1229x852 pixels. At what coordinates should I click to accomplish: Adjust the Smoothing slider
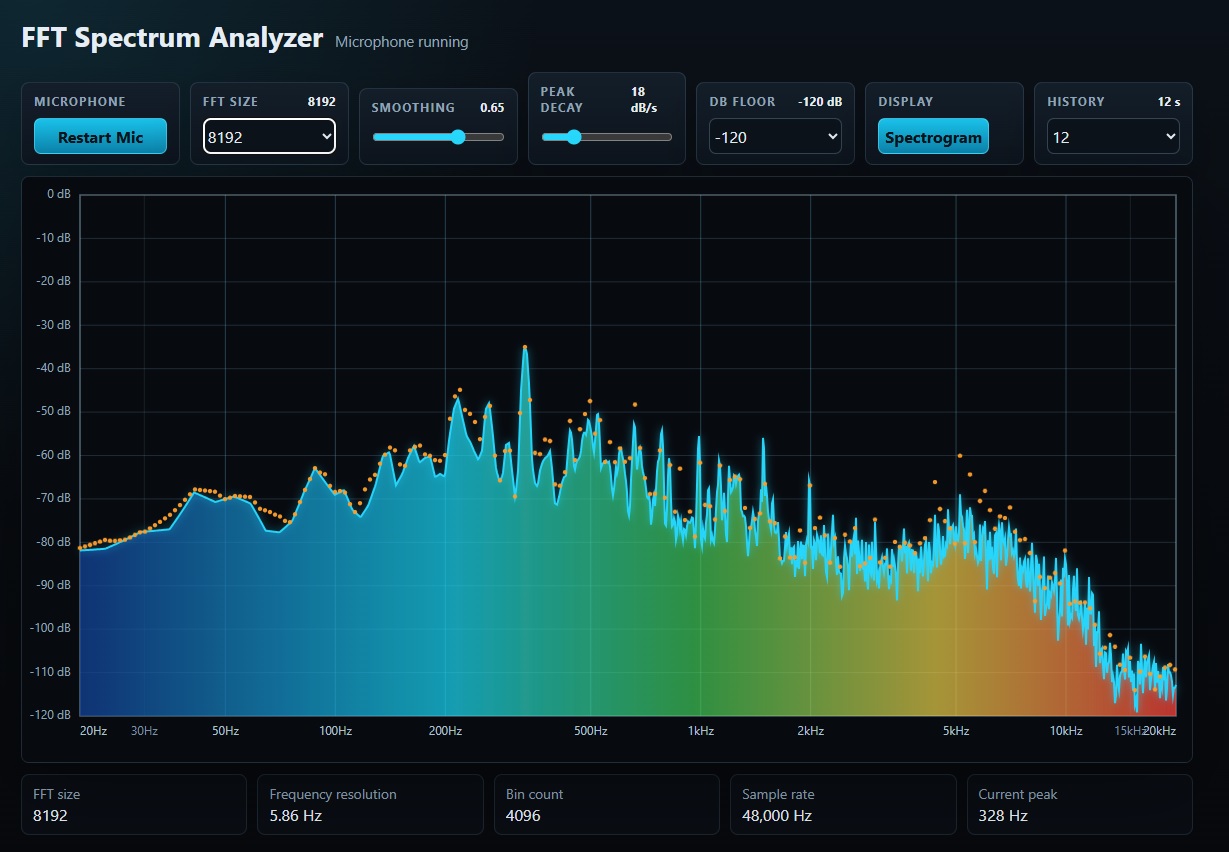438,137
